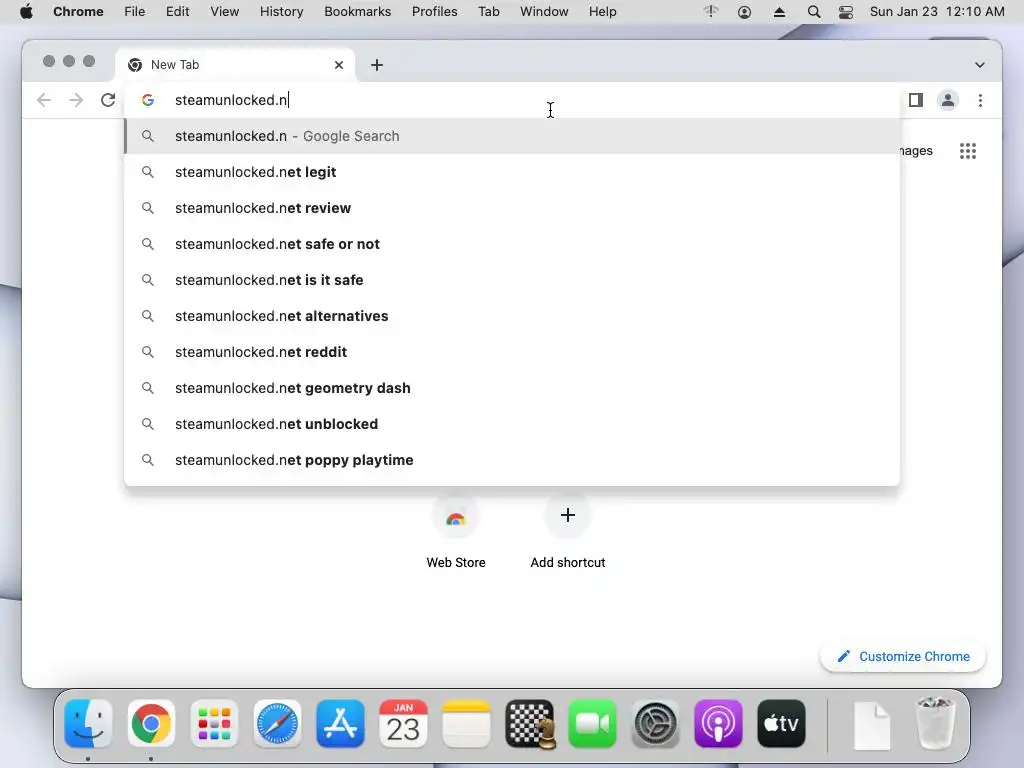This screenshot has width=1024, height=768.
Task: Select 'steamunlocked.net legit' suggestion
Action: click(512, 172)
